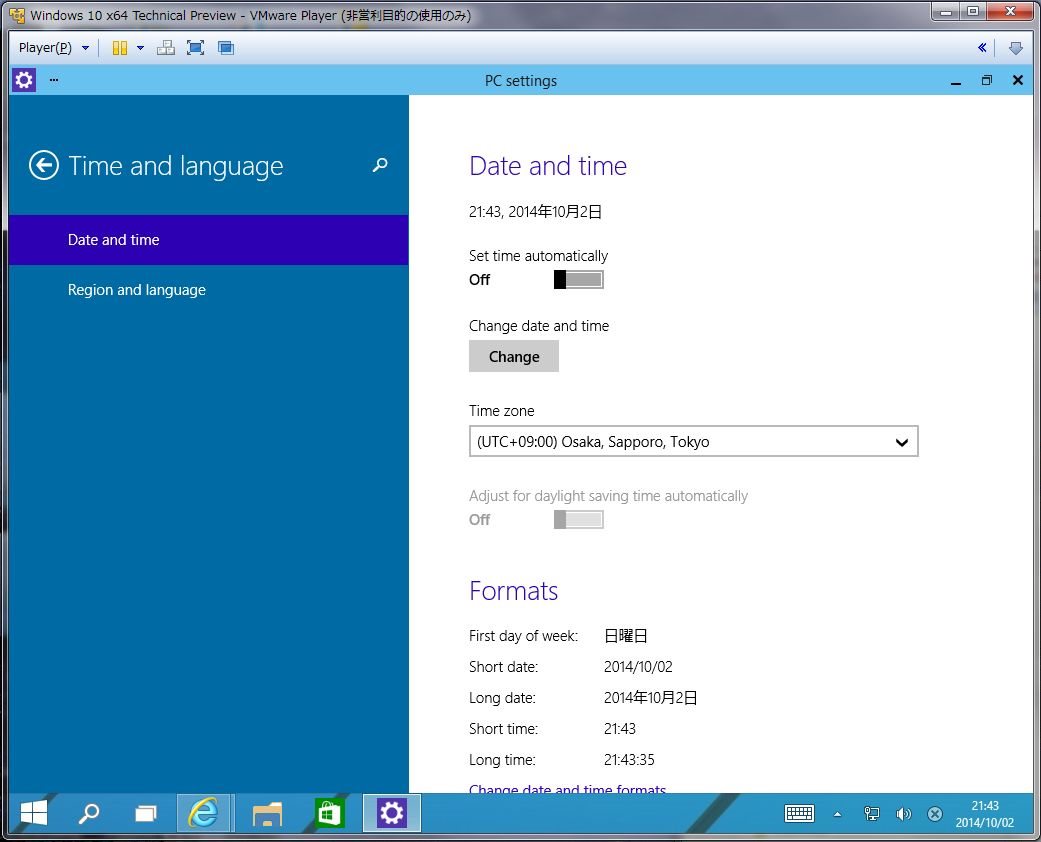Open the Store app on the taskbar
1041x842 pixels.
329,813
